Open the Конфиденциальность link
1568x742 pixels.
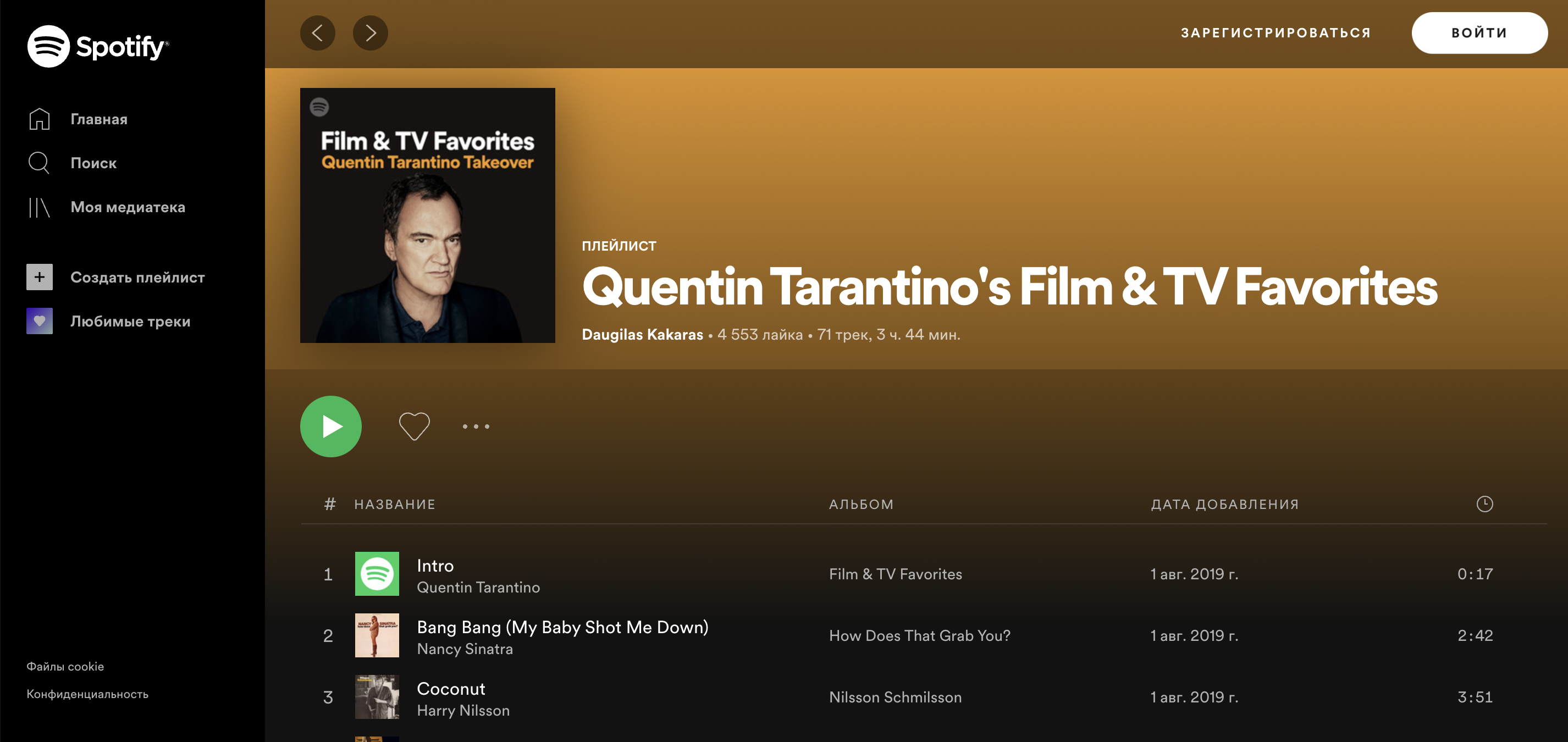click(x=87, y=694)
